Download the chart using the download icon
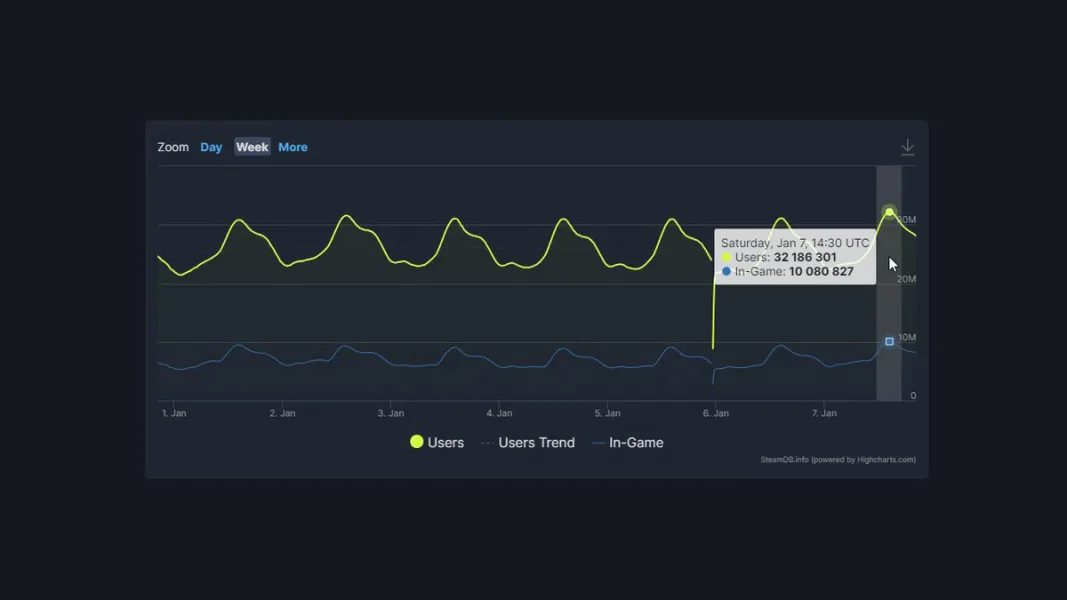1067x600 pixels. pos(907,147)
